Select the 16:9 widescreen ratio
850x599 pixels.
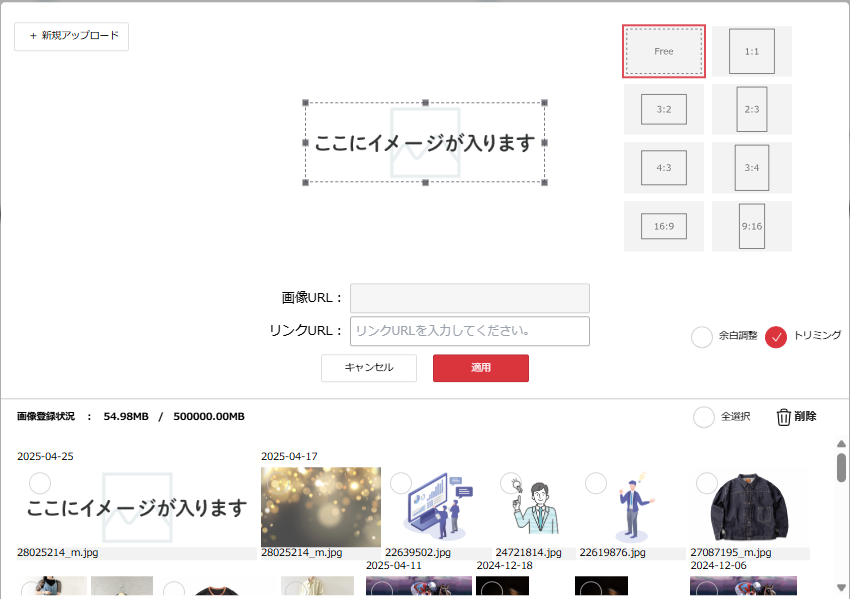(664, 226)
